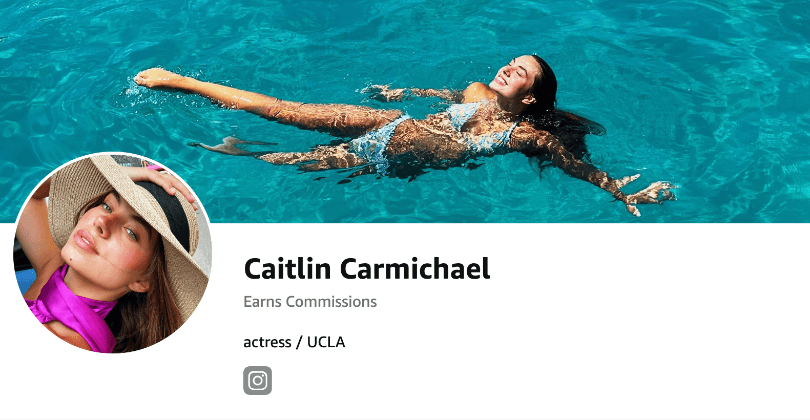This screenshot has width=810, height=420.
Task: Click the Caitlin Carmichael name heading
Action: tap(367, 269)
